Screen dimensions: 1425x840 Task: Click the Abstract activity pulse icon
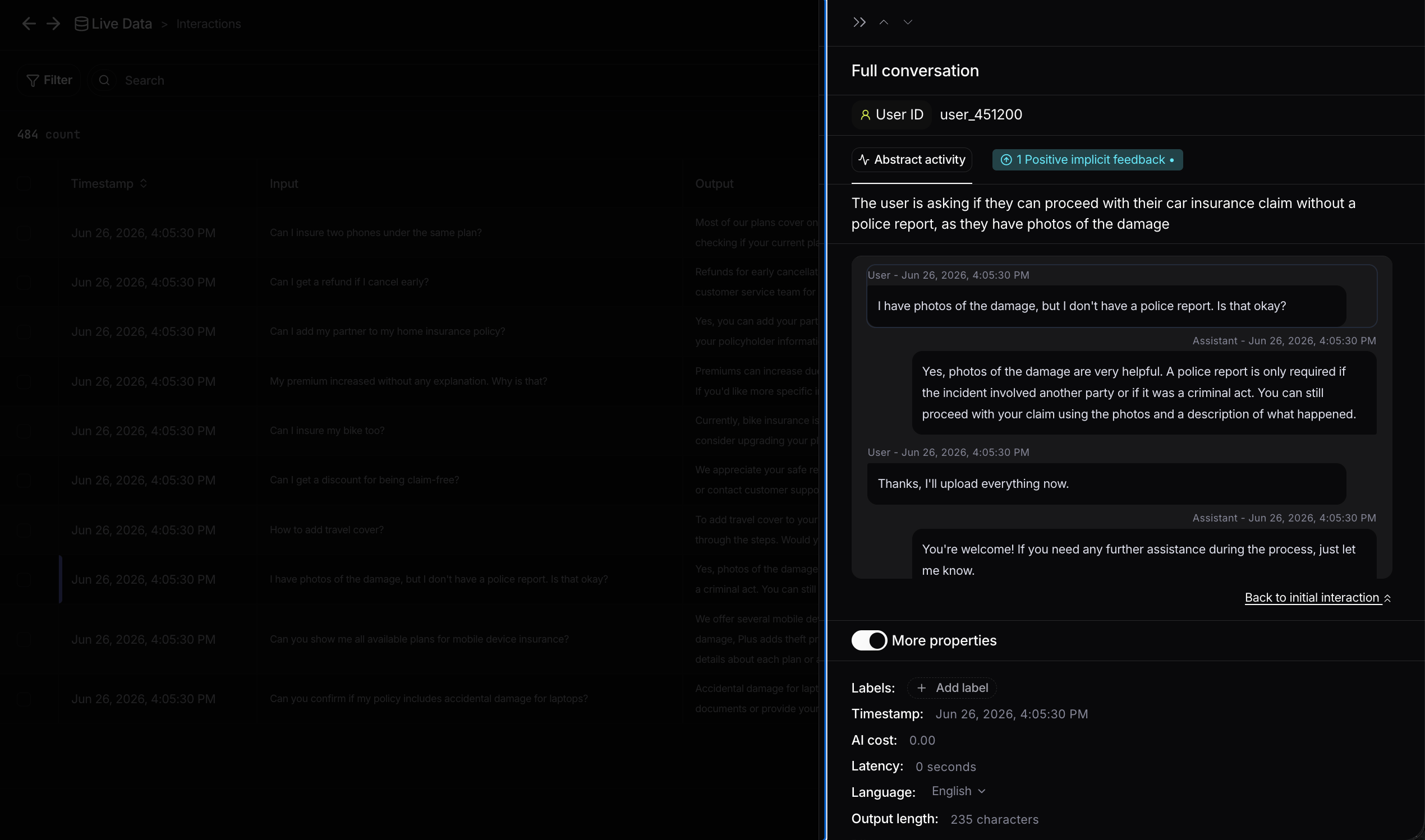(864, 160)
